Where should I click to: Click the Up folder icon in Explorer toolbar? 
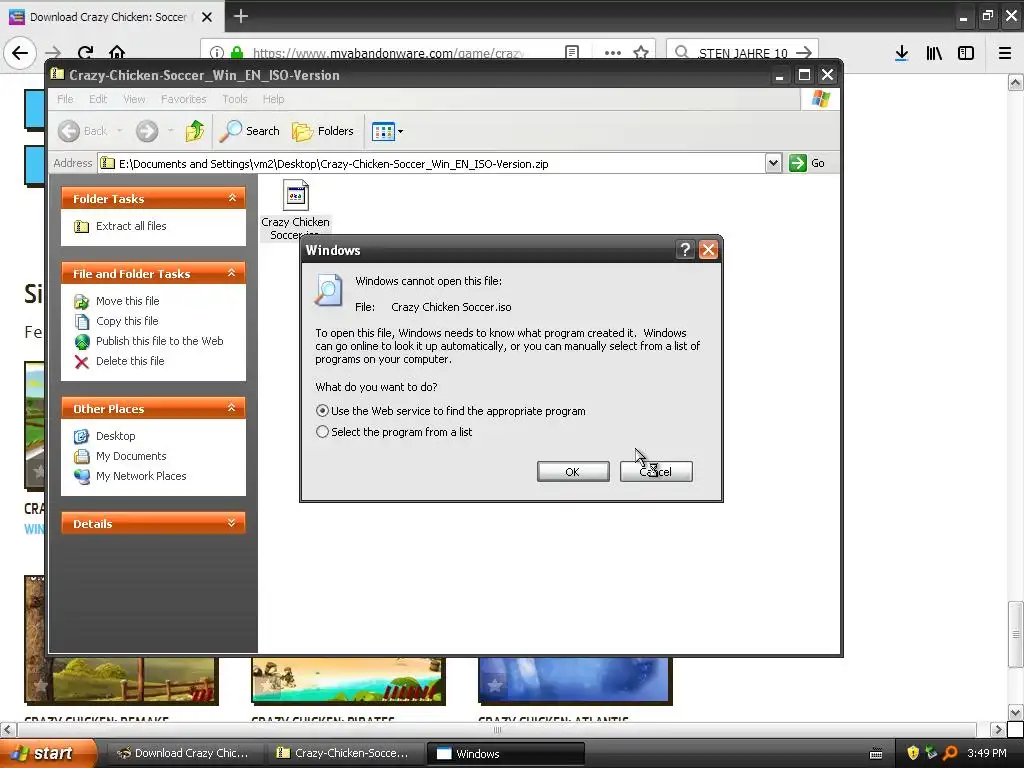pyautogui.click(x=195, y=131)
